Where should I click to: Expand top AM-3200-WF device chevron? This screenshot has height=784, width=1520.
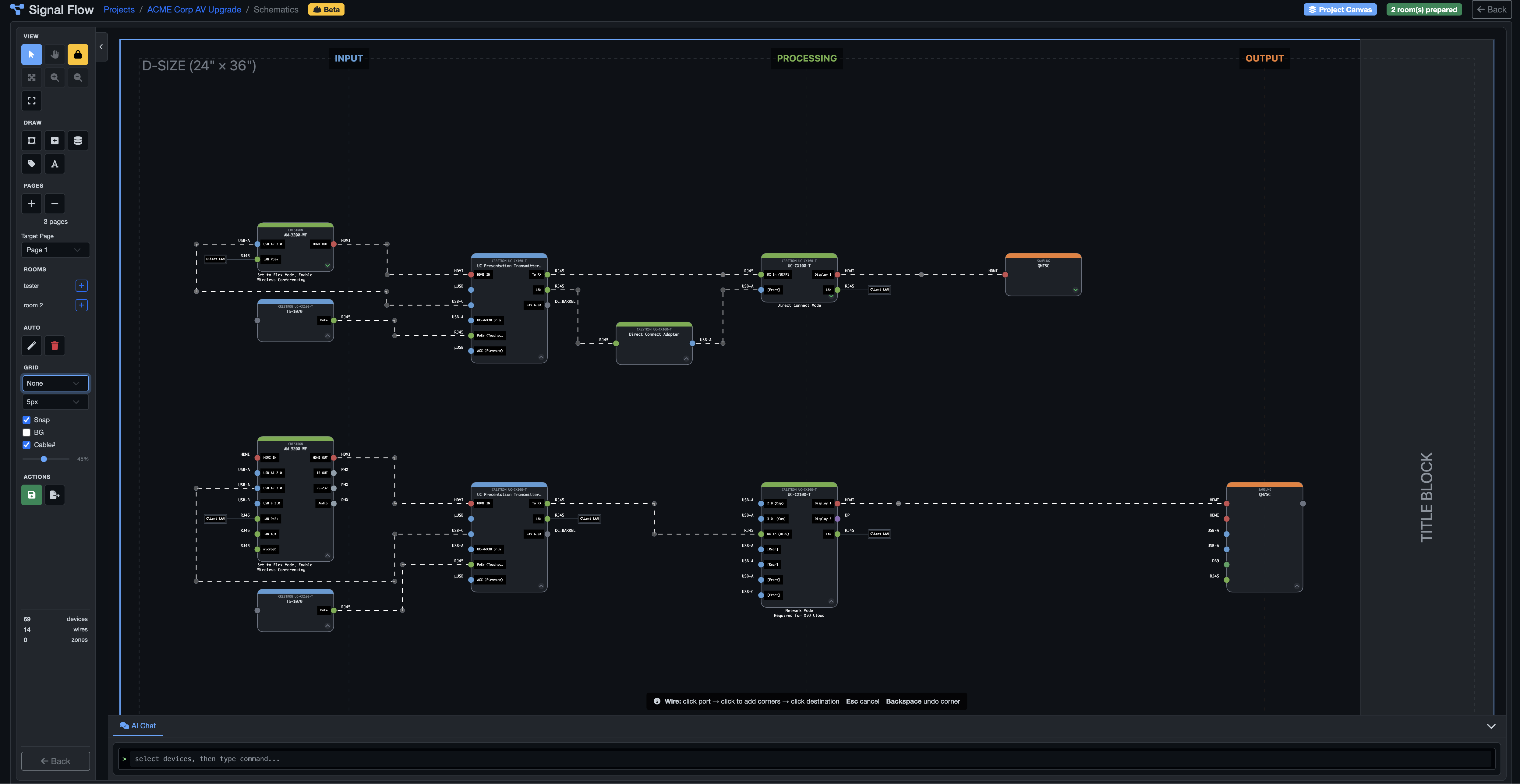tap(327, 266)
